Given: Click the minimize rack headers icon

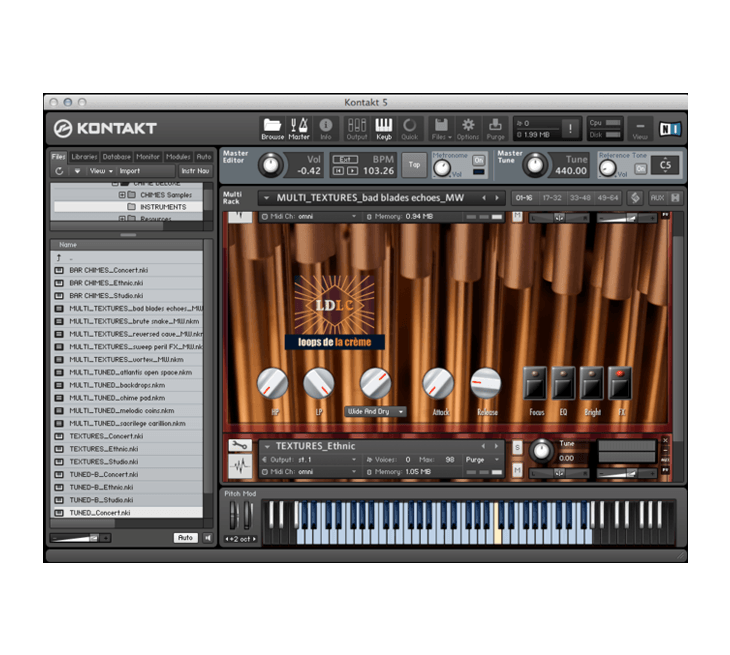Looking at the screenshot, I should (675, 198).
